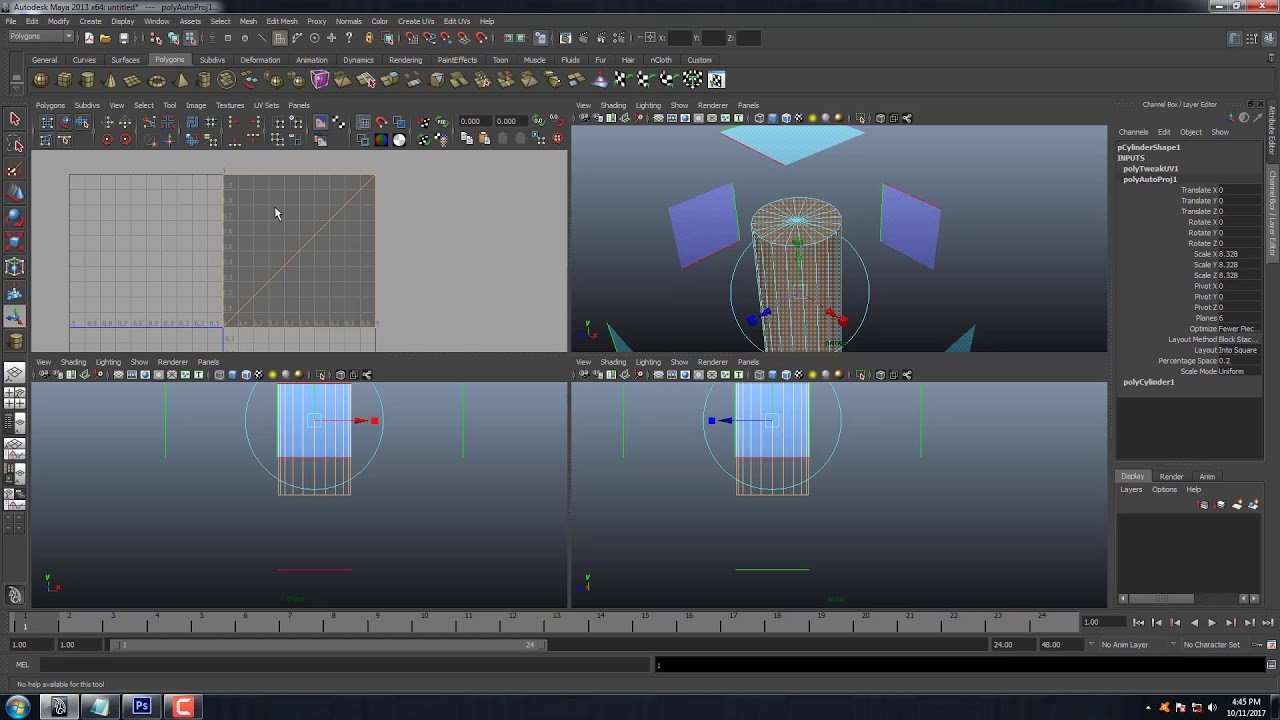Switch to the Rendering shelf tab
Viewport: 1280px width, 720px height.
pos(406,60)
